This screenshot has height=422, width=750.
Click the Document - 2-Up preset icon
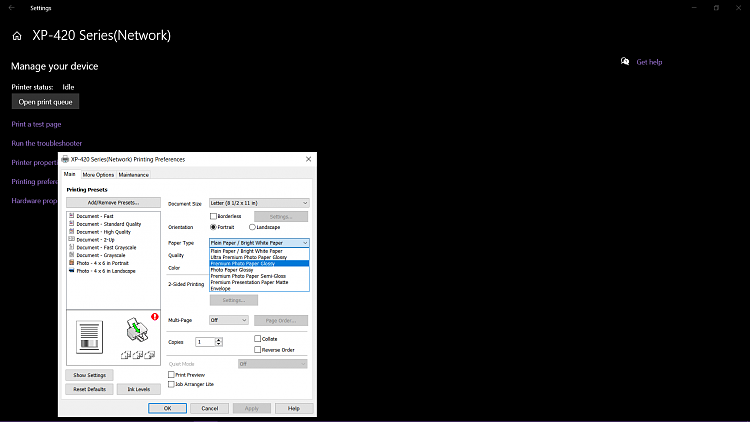pos(71,239)
